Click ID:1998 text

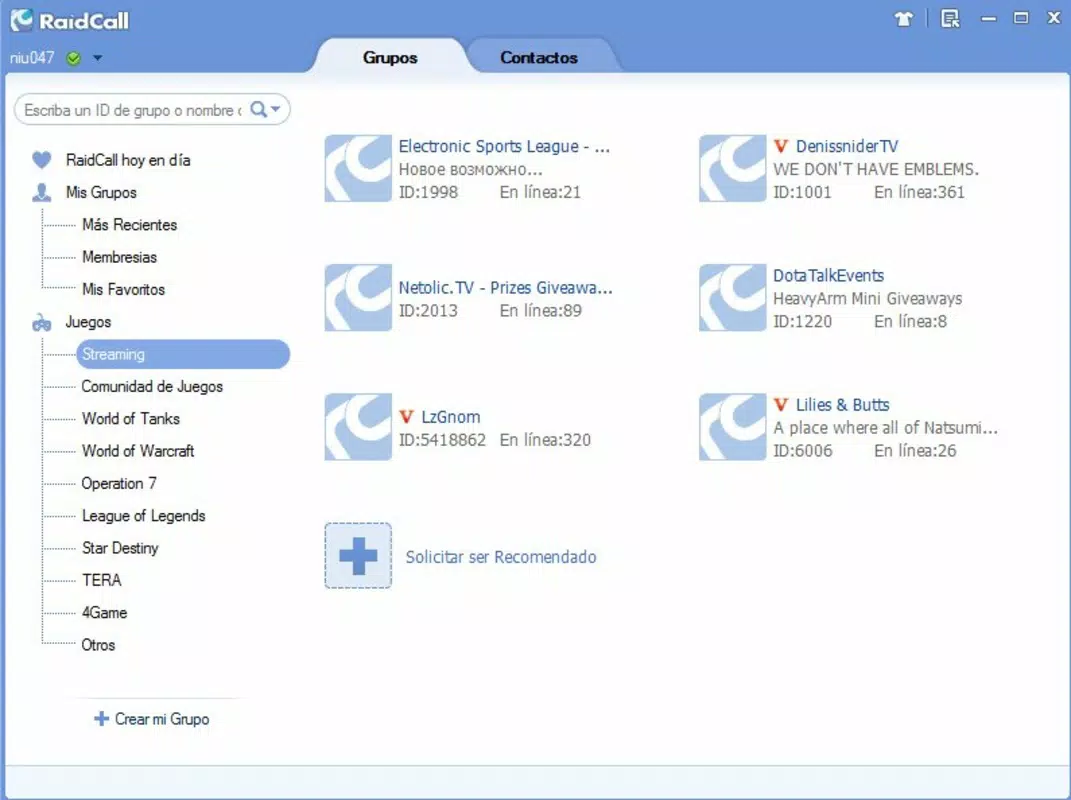pyautogui.click(x=428, y=192)
